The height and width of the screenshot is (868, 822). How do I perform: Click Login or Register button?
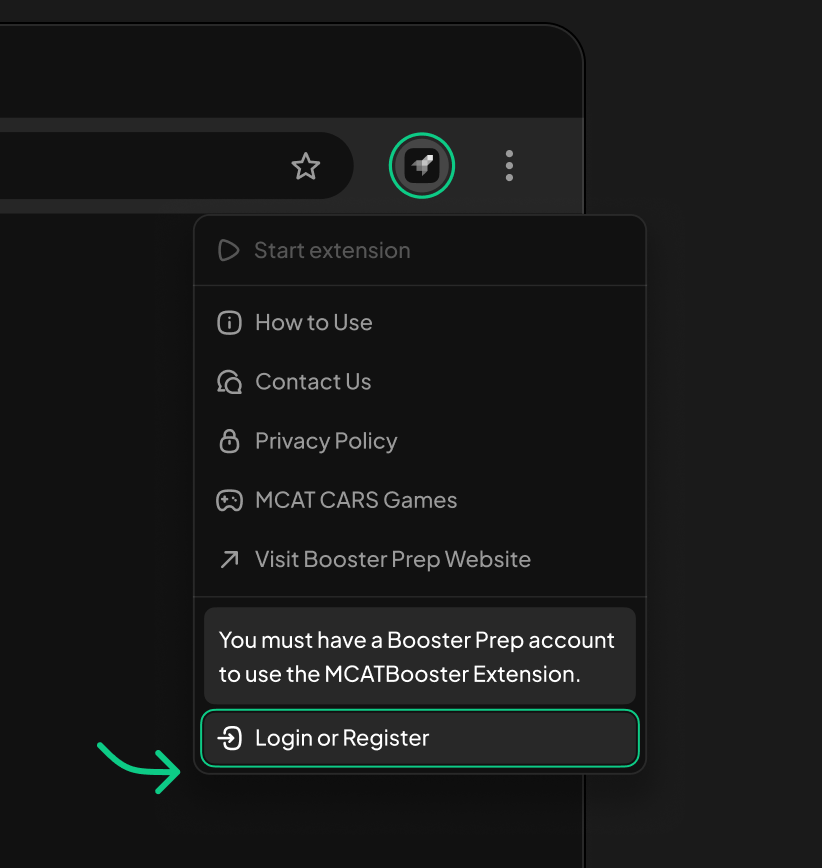click(420, 738)
